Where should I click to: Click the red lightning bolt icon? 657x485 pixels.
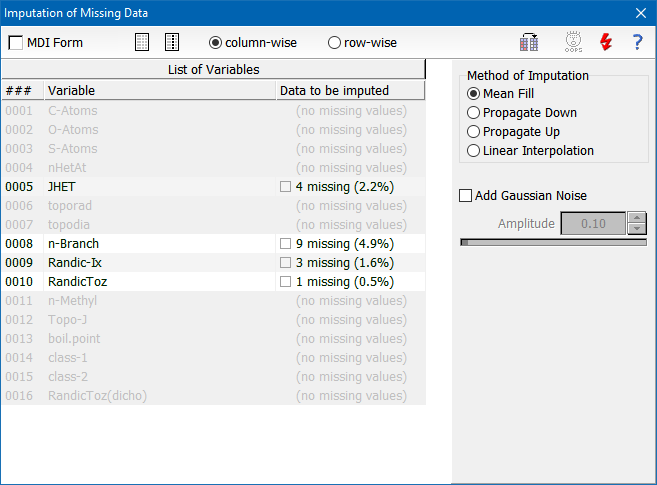pyautogui.click(x=606, y=42)
